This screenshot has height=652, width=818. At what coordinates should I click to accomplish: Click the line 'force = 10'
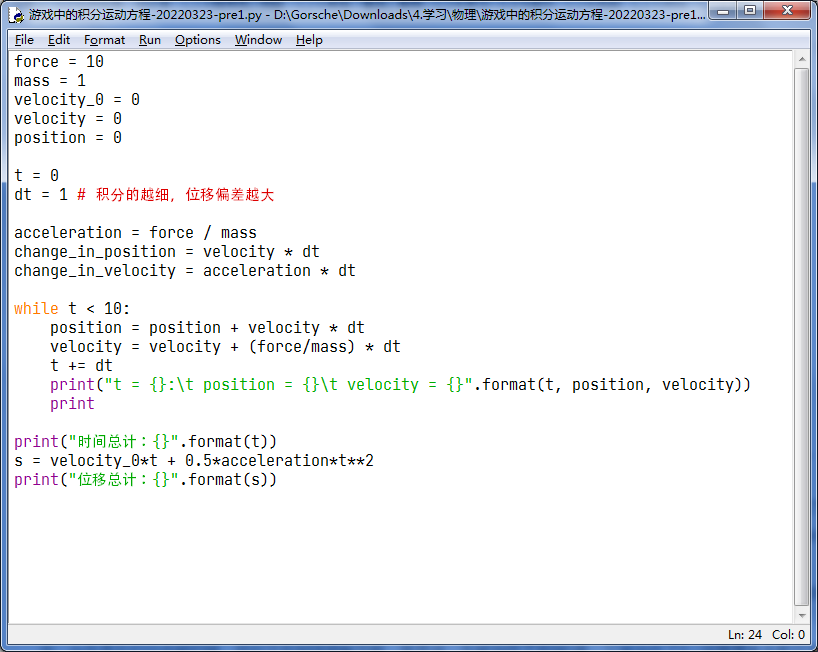coord(59,62)
